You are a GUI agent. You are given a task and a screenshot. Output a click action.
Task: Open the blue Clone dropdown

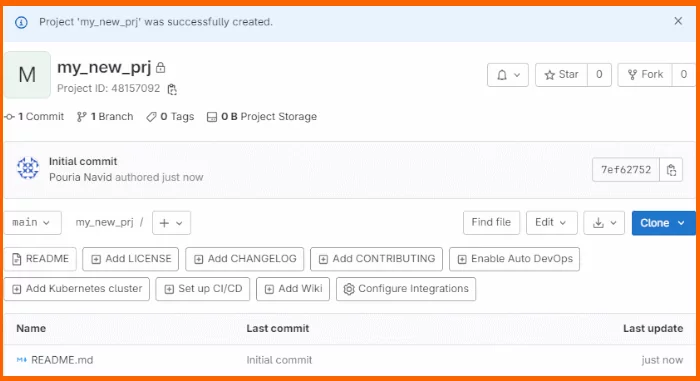663,223
